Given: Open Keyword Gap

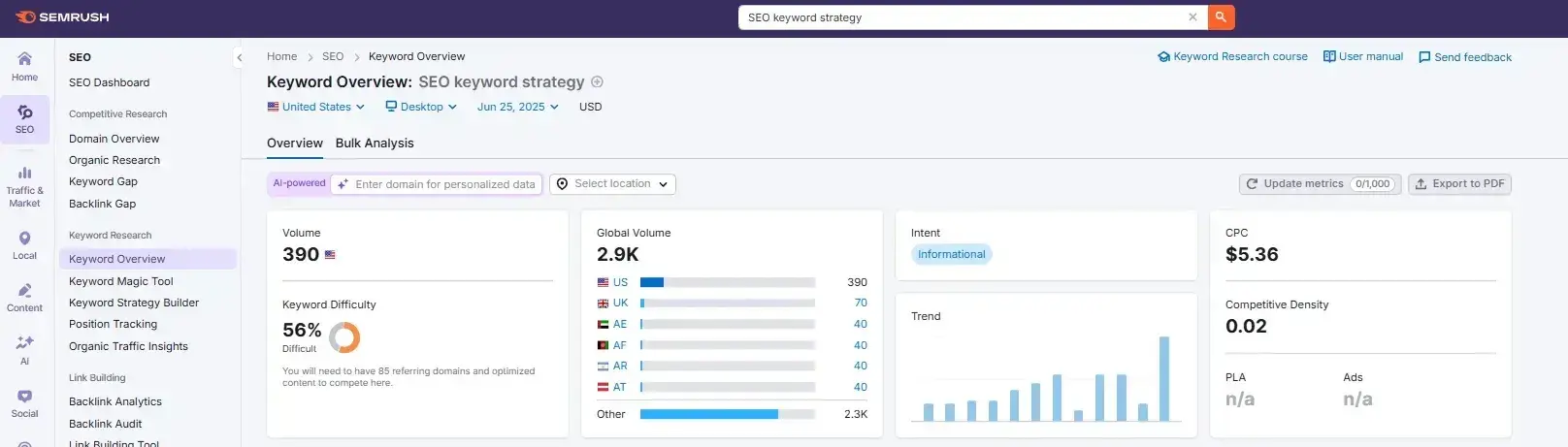Looking at the screenshot, I should pyautogui.click(x=103, y=181).
